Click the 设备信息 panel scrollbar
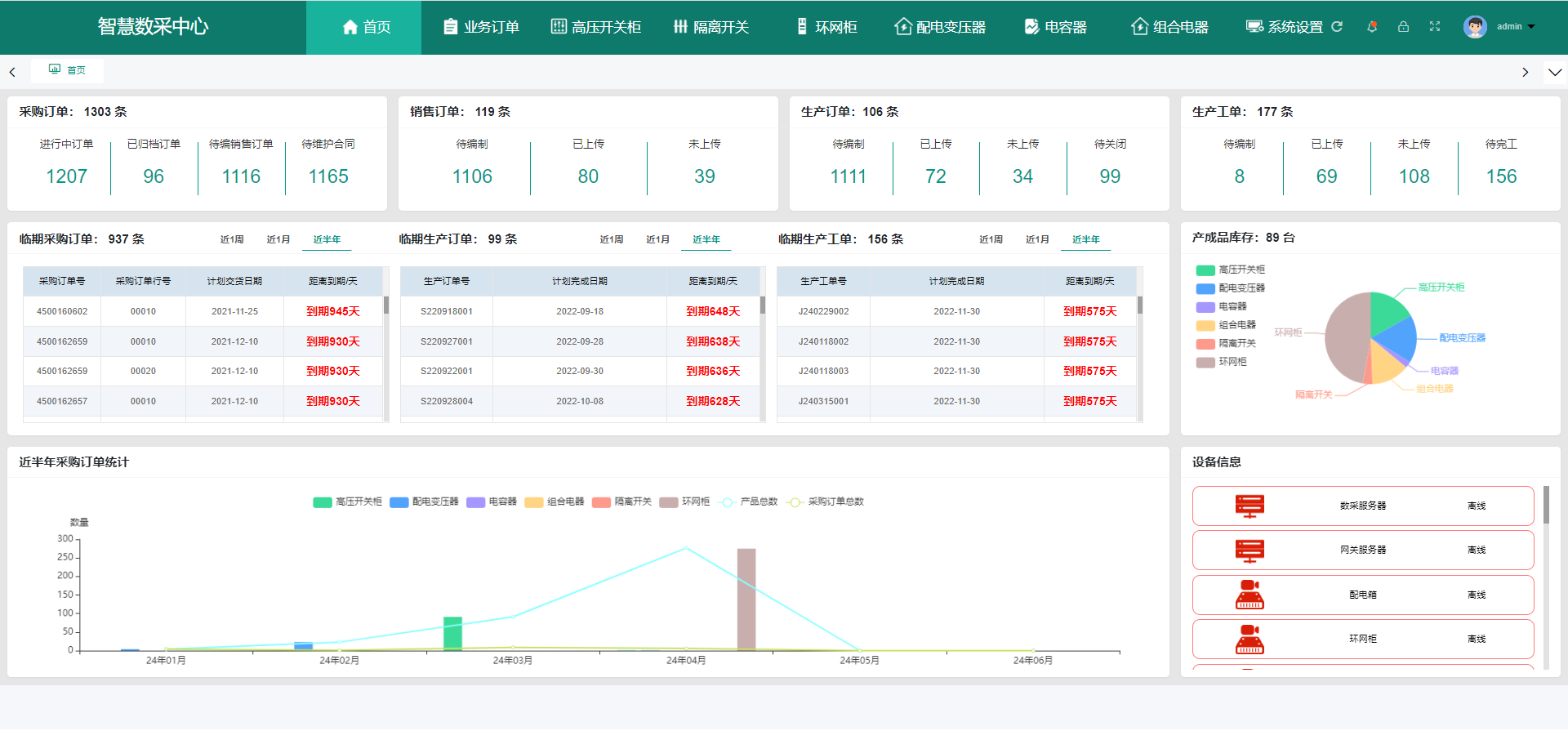Image resolution: width=1568 pixels, height=731 pixels. 1546,506
